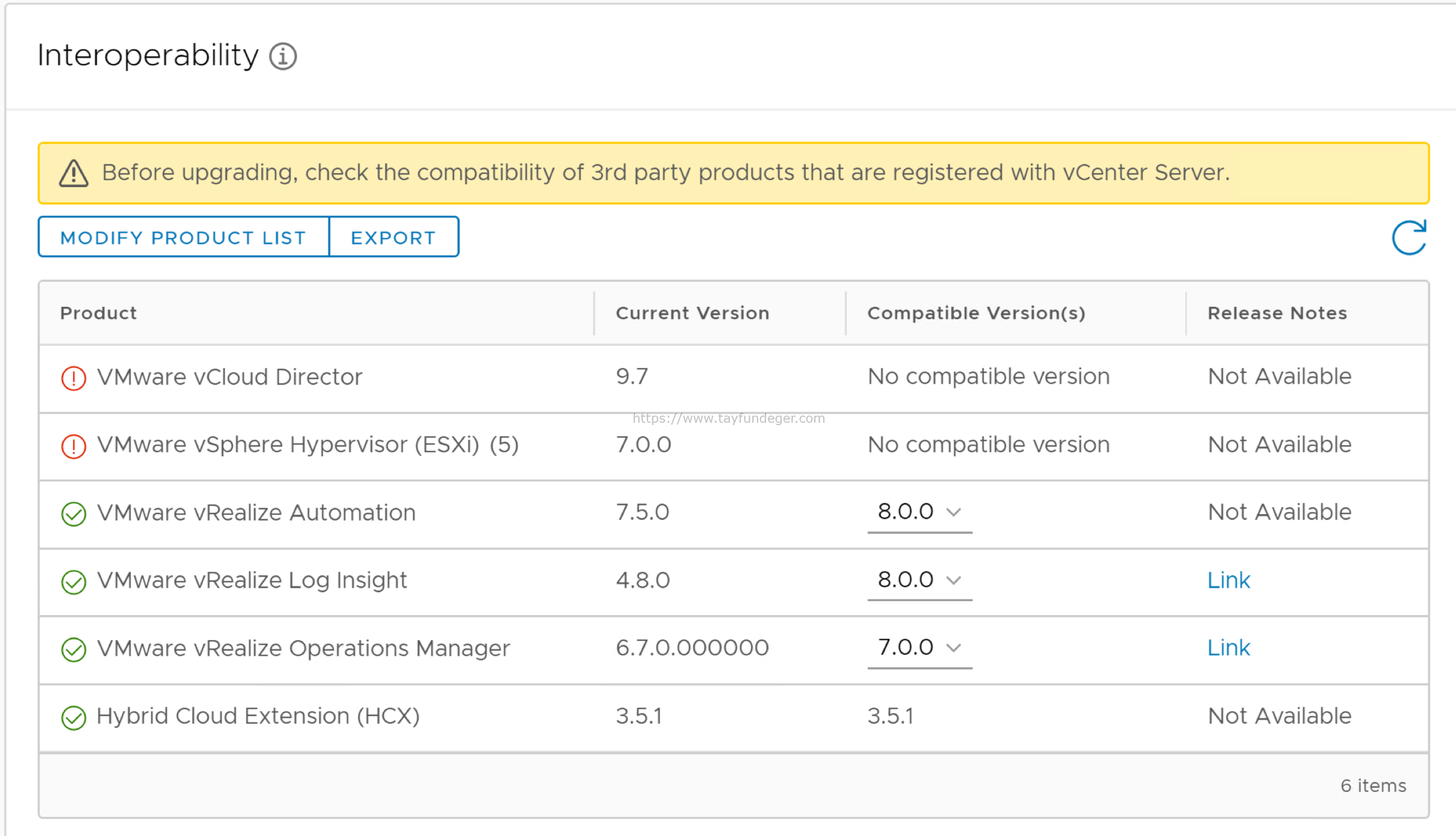Click the VMware vRealize Operations Manager name

[303, 648]
